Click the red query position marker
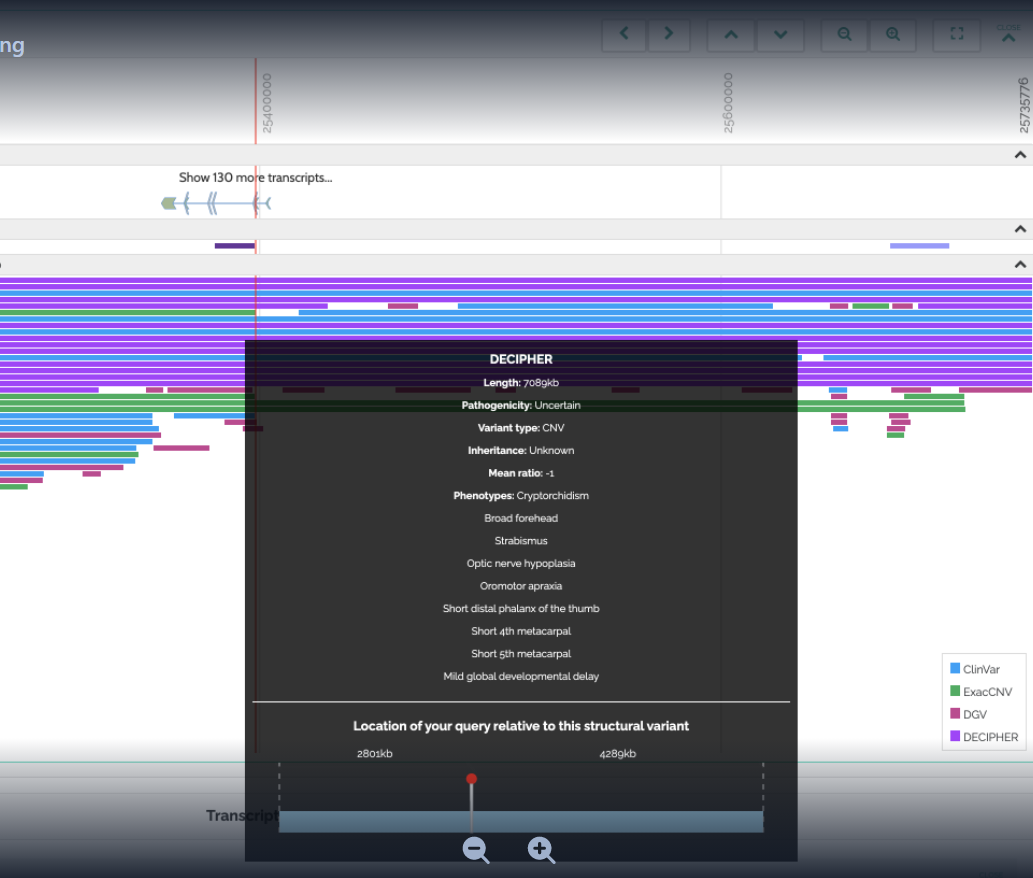The width and height of the screenshot is (1033, 878). (471, 779)
